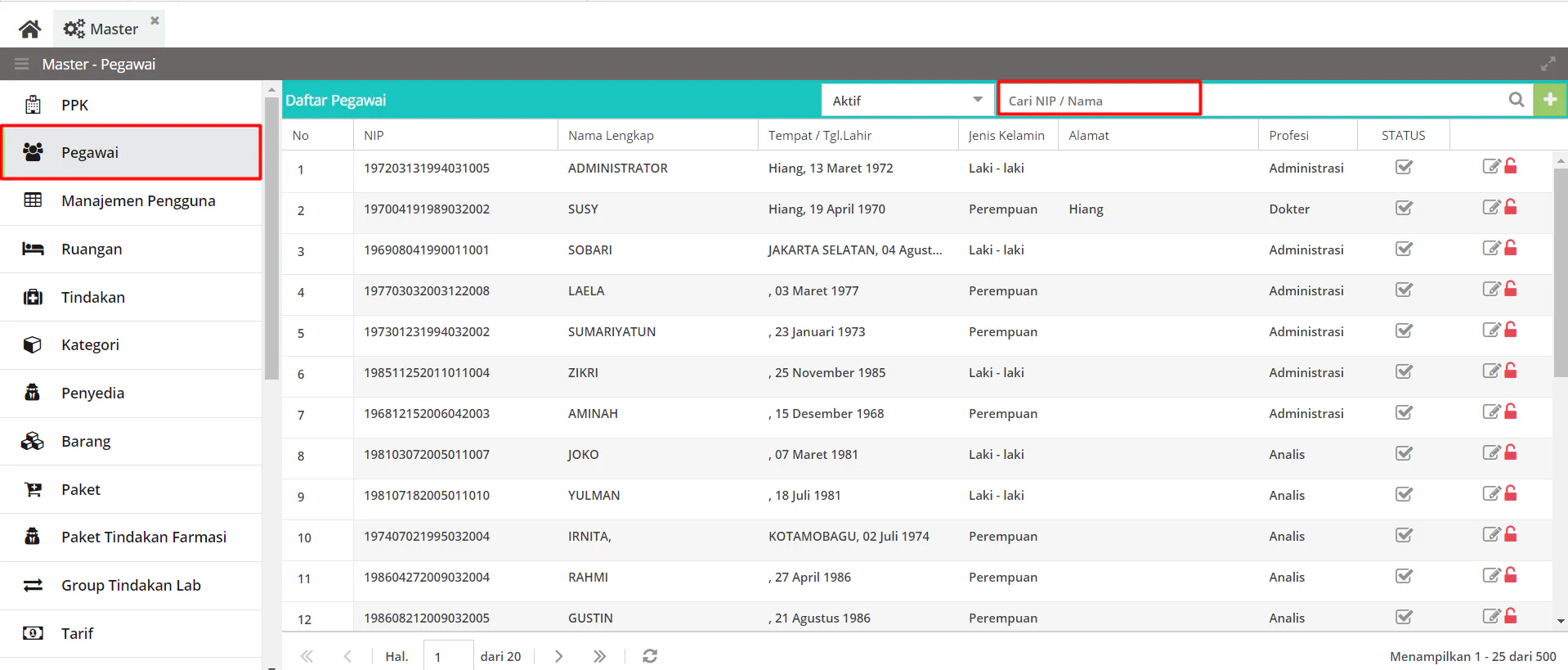Click the employee table scrollbar thumb

point(1561,273)
